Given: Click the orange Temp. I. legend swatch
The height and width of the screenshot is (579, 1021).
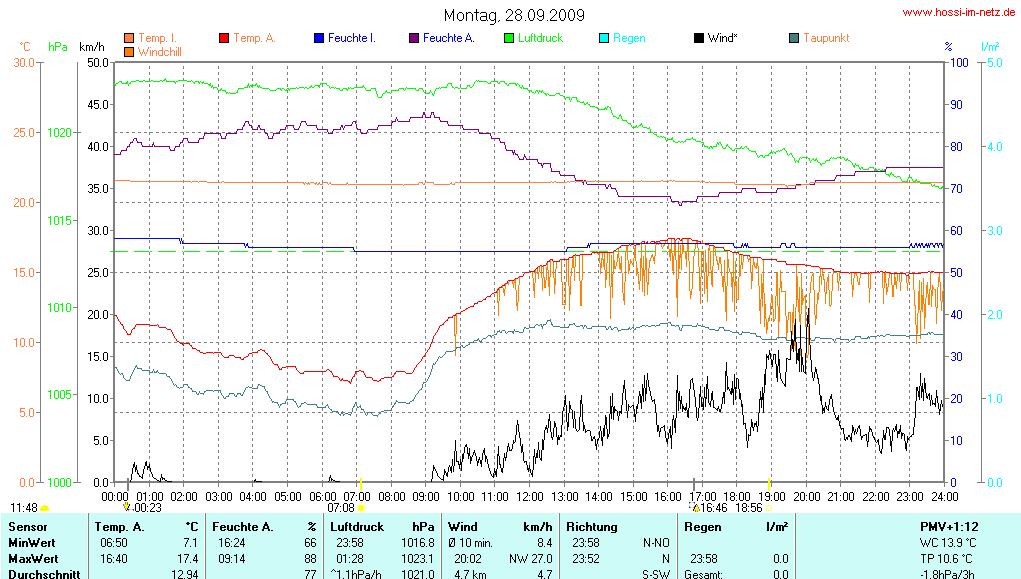Looking at the screenshot, I should pos(129,38).
